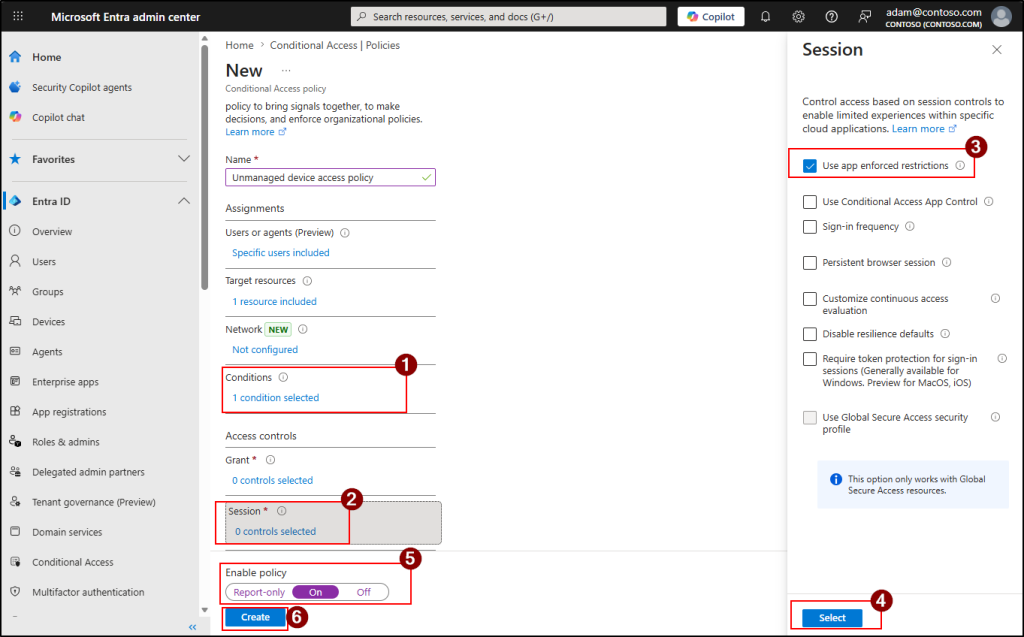Click the Tenant governance (Preview) icon
Screen dimensions: 1024x637
tap(15, 501)
